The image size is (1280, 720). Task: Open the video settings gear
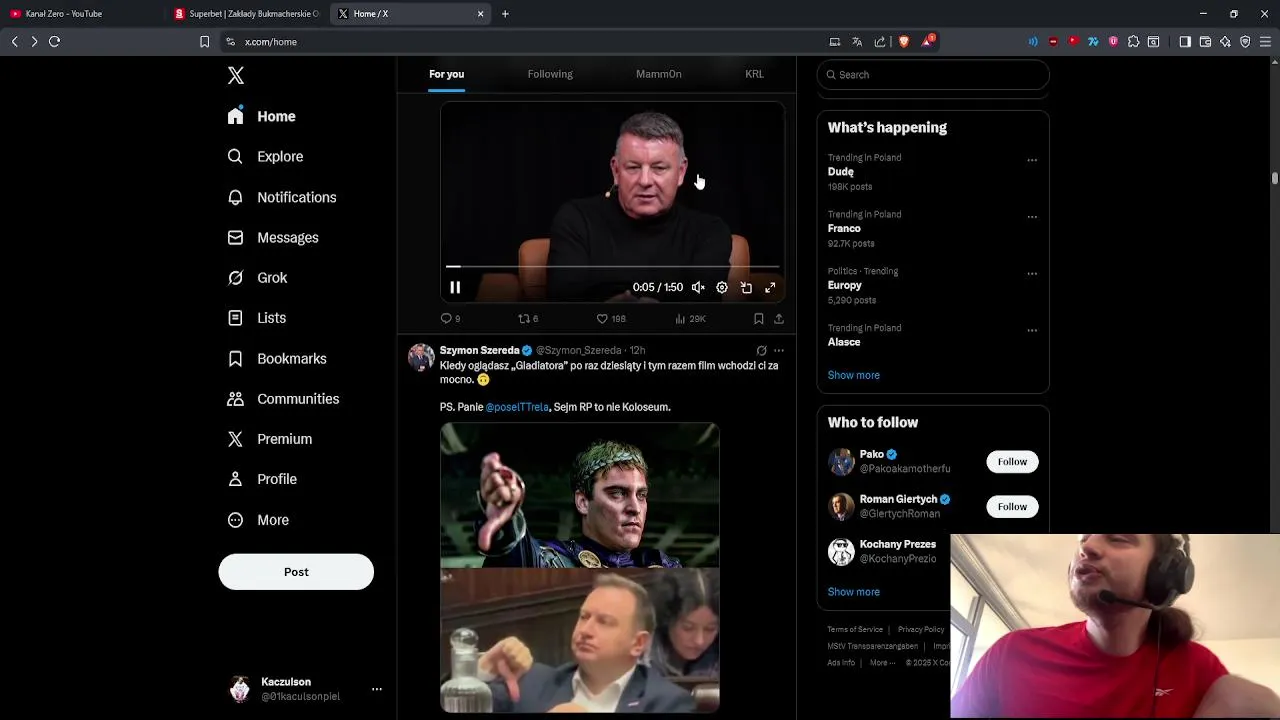[x=722, y=287]
